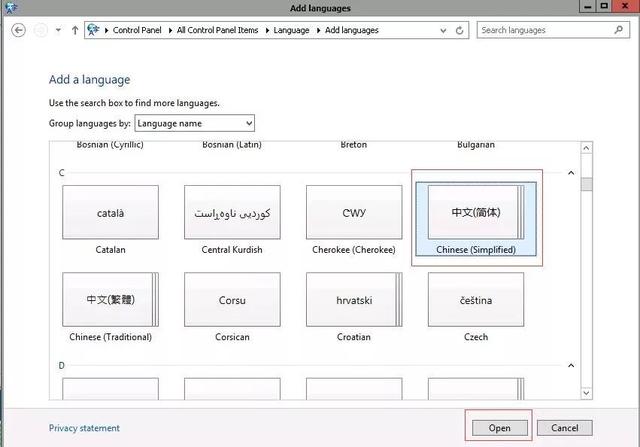Viewport: 640px width, 447px height.
Task: Open the Group languages by dropdown
Action: pos(195,123)
